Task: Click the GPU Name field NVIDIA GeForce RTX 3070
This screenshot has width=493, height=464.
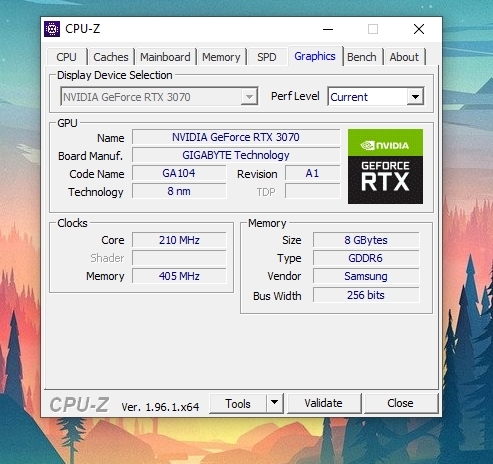Action: click(236, 137)
